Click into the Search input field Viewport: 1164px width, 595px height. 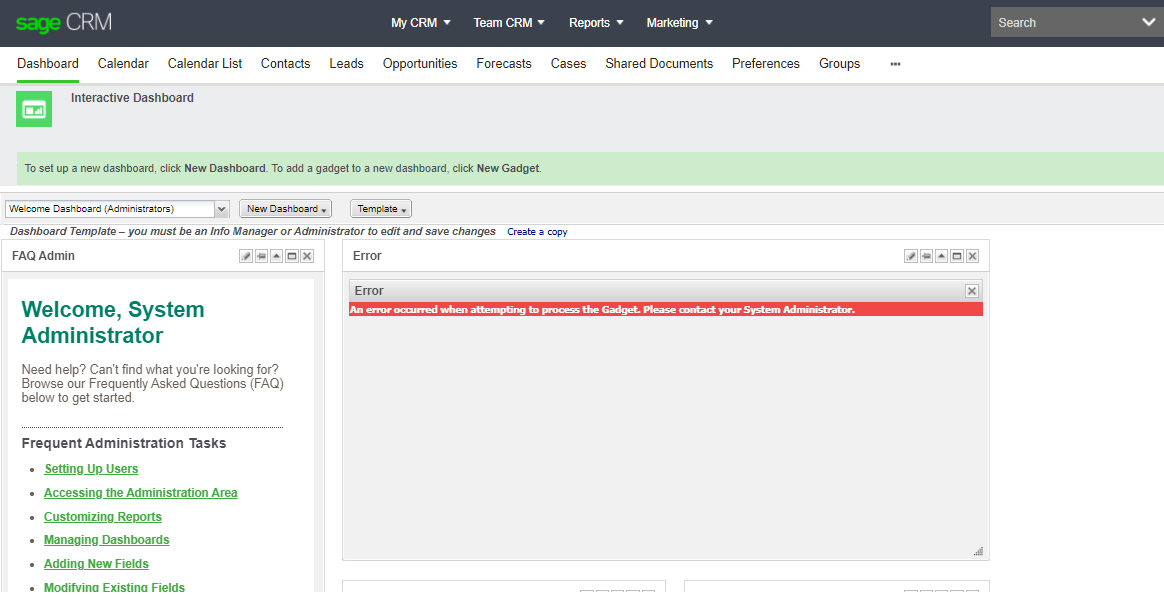tap(1063, 22)
